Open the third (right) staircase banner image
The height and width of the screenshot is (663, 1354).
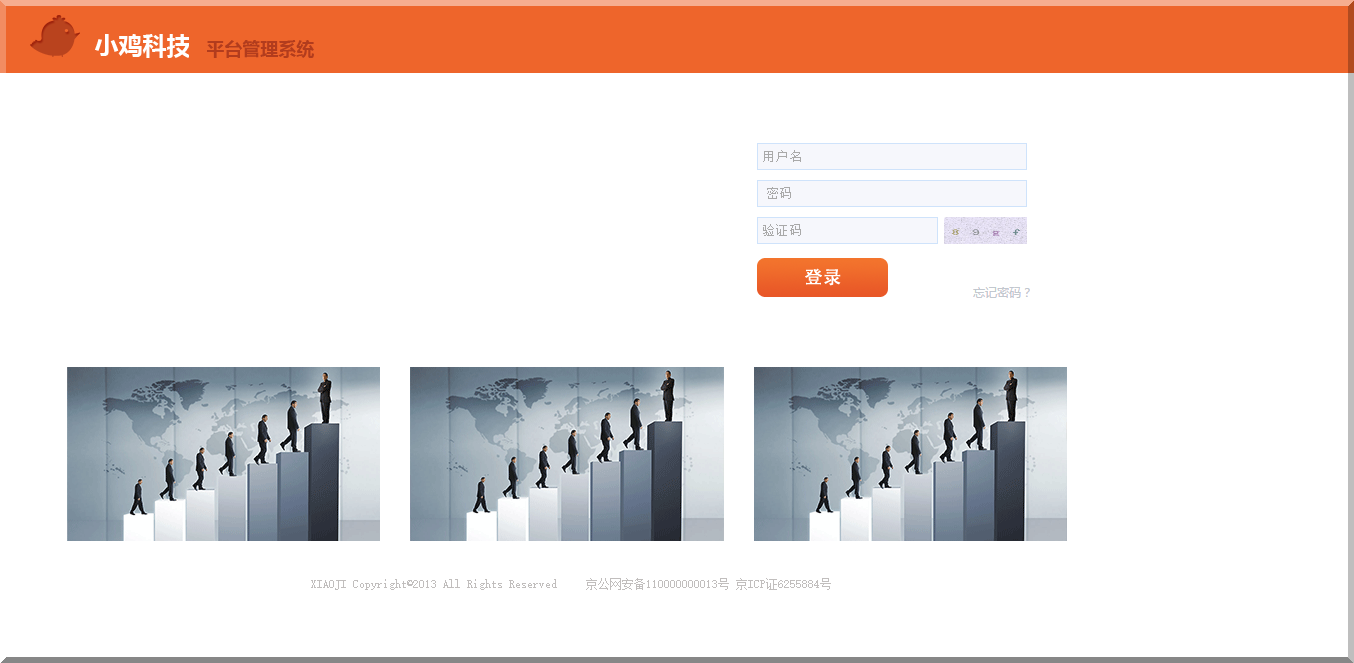(x=910, y=454)
